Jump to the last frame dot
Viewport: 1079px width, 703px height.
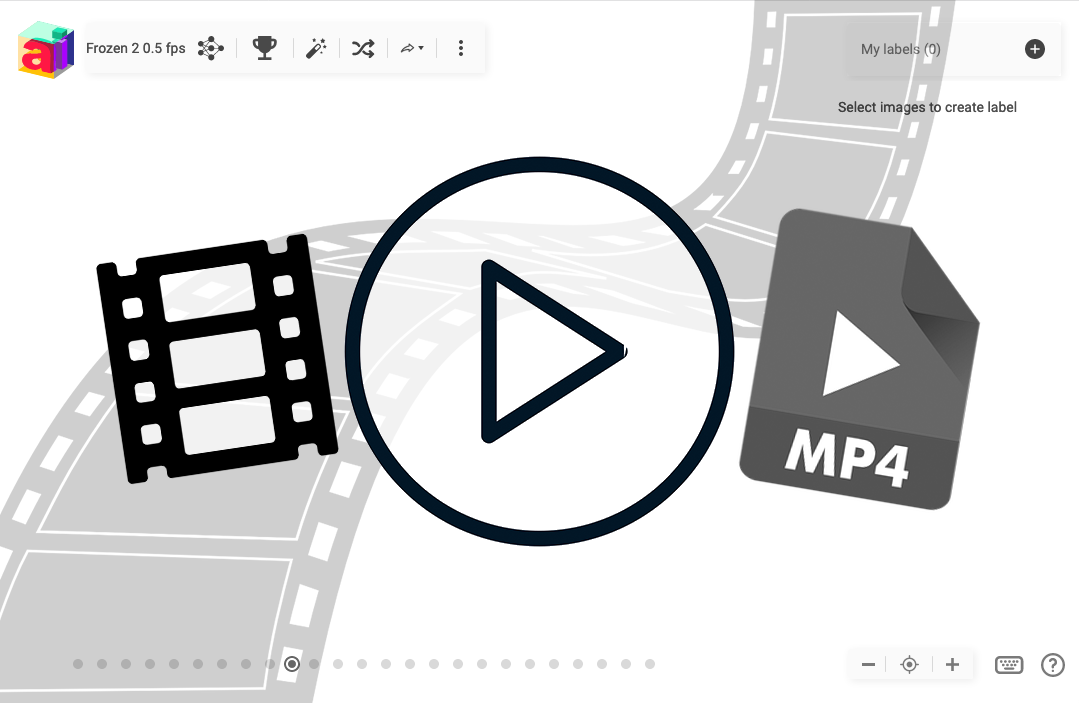(649, 664)
